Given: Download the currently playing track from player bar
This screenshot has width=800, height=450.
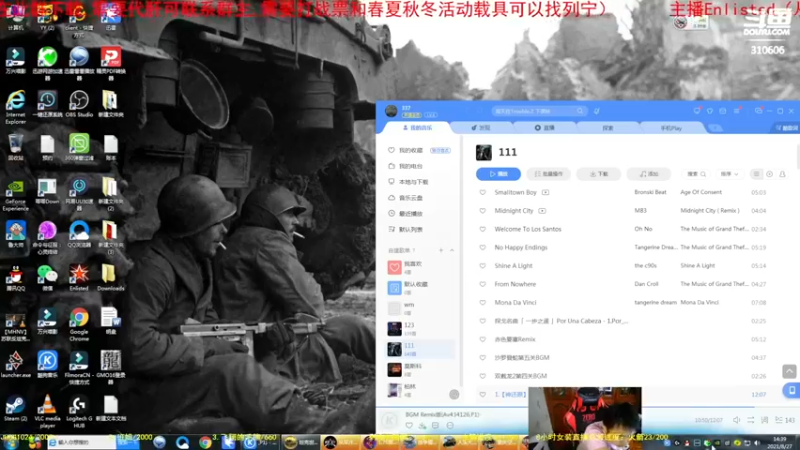Looking at the screenshot, I should [x=422, y=426].
